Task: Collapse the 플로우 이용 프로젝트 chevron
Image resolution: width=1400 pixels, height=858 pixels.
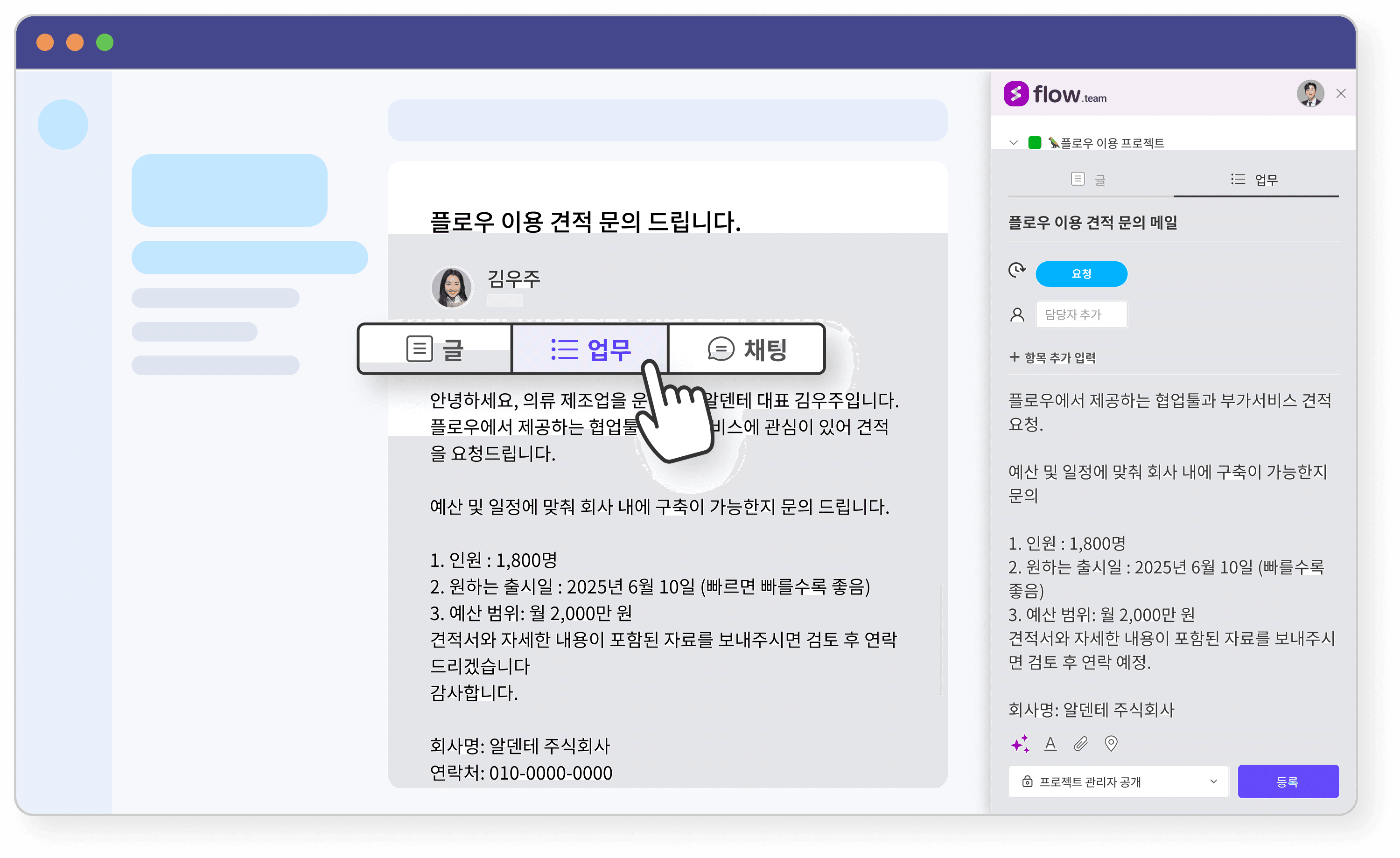Action: [1013, 143]
